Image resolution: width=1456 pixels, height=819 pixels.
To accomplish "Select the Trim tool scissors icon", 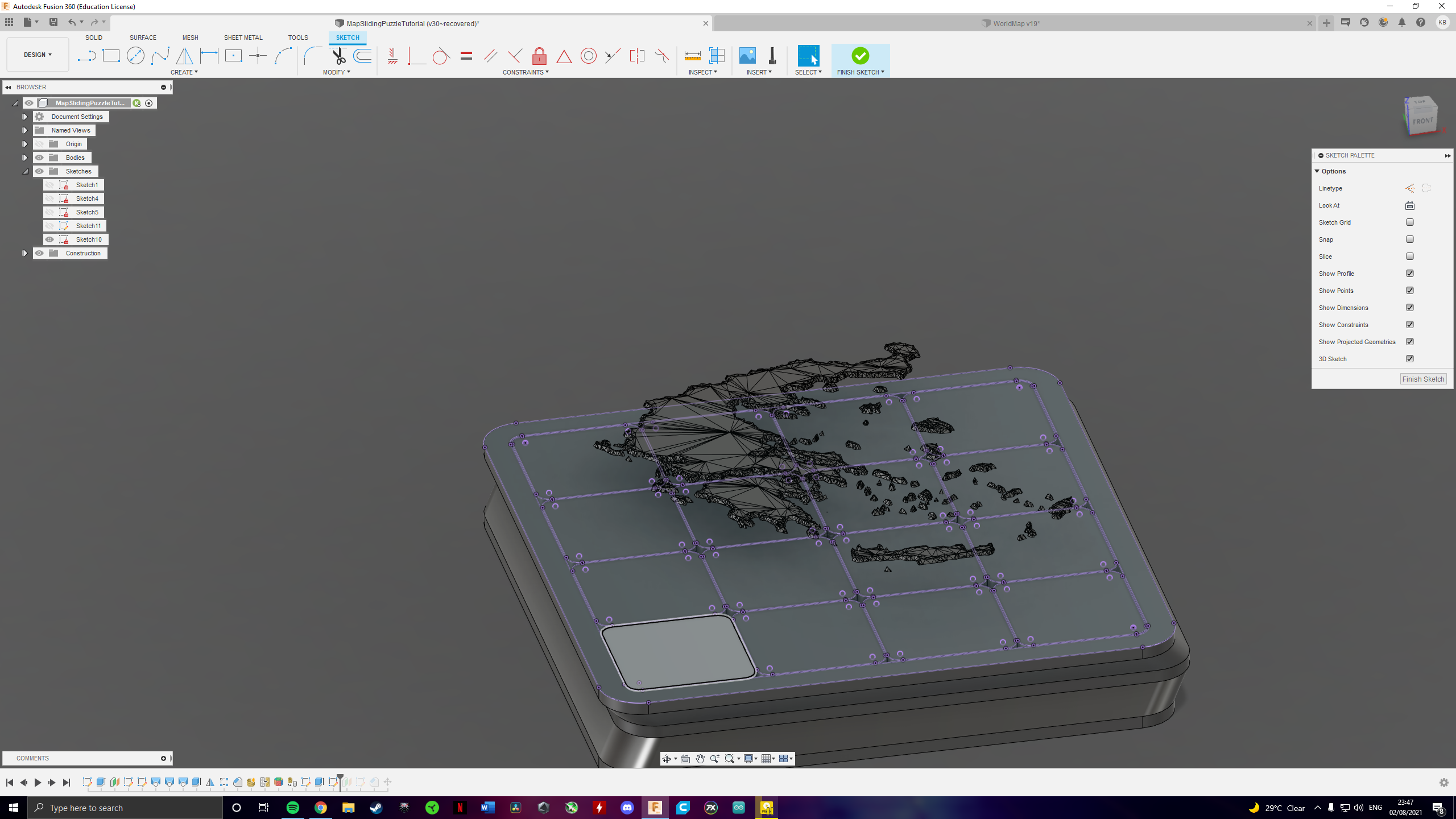I will click(x=338, y=56).
